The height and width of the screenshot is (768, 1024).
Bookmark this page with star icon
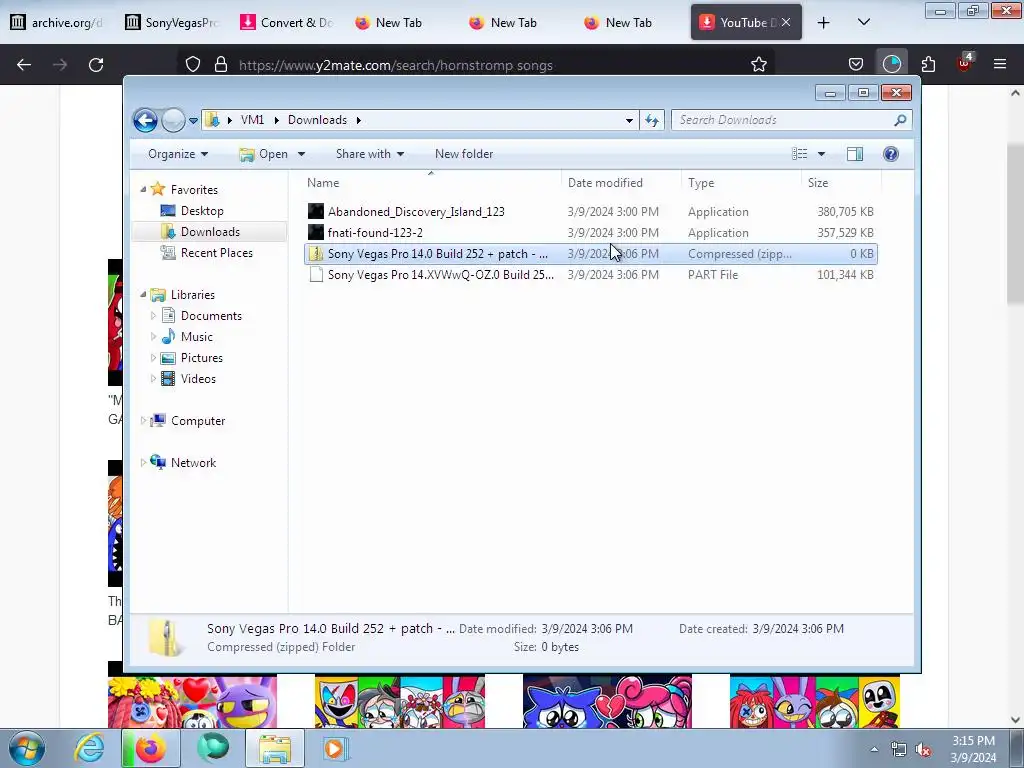tap(758, 64)
